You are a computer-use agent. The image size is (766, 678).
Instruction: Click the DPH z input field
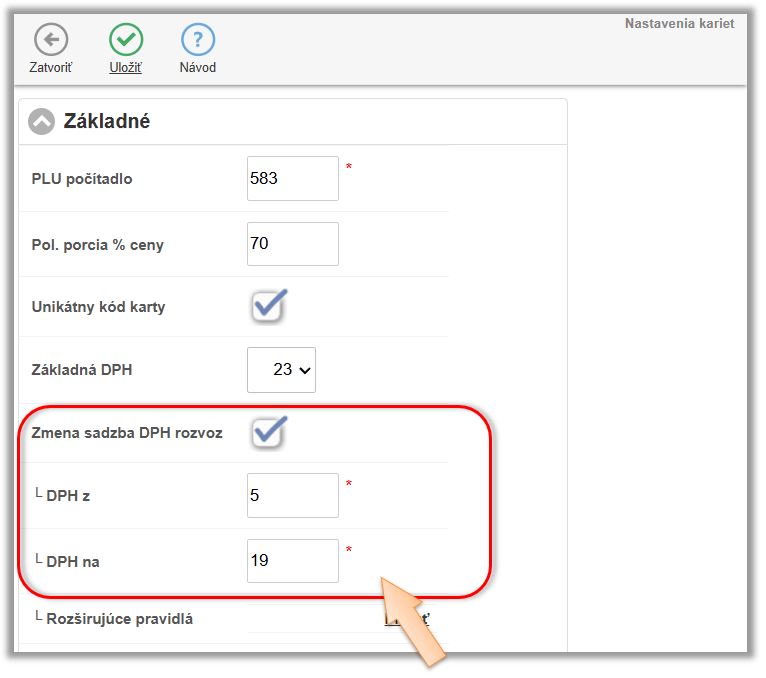click(292, 495)
